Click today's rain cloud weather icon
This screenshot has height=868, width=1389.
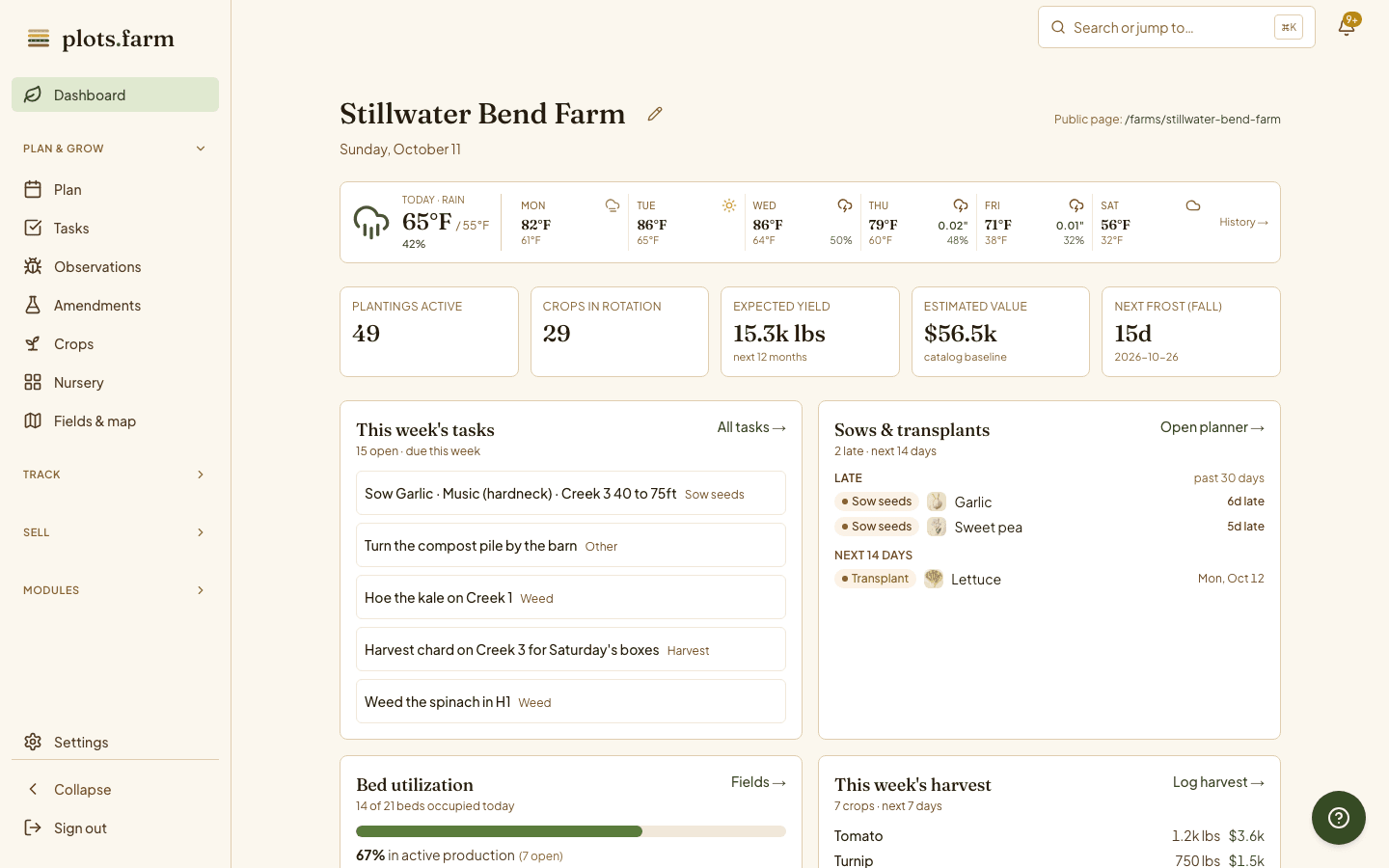coord(371,222)
